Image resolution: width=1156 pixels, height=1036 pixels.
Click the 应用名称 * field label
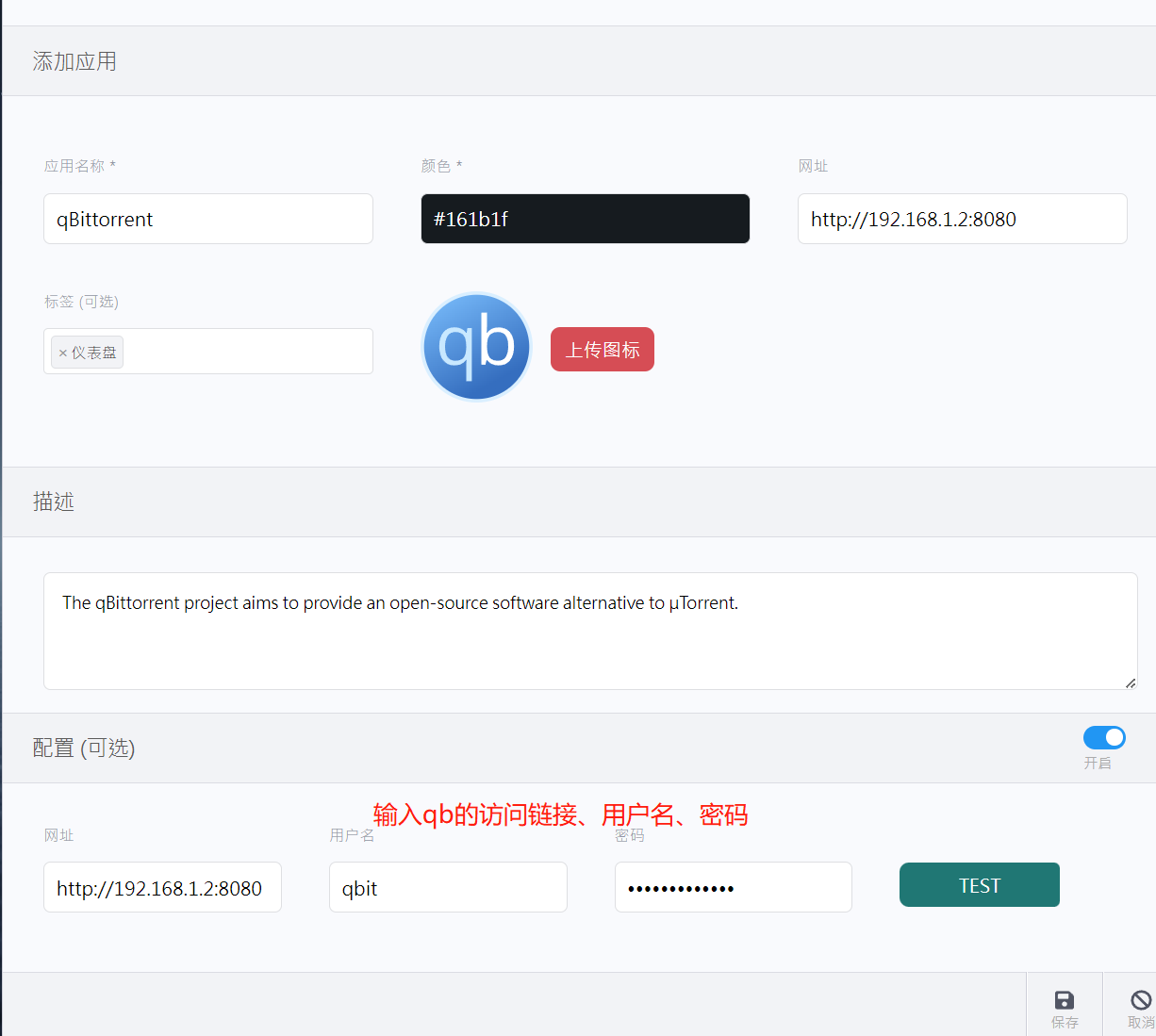(x=80, y=166)
